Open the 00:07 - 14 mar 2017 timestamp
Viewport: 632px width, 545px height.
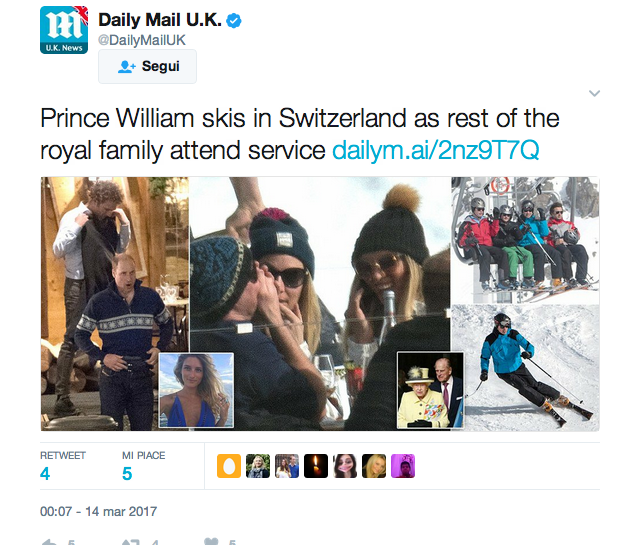[98, 512]
